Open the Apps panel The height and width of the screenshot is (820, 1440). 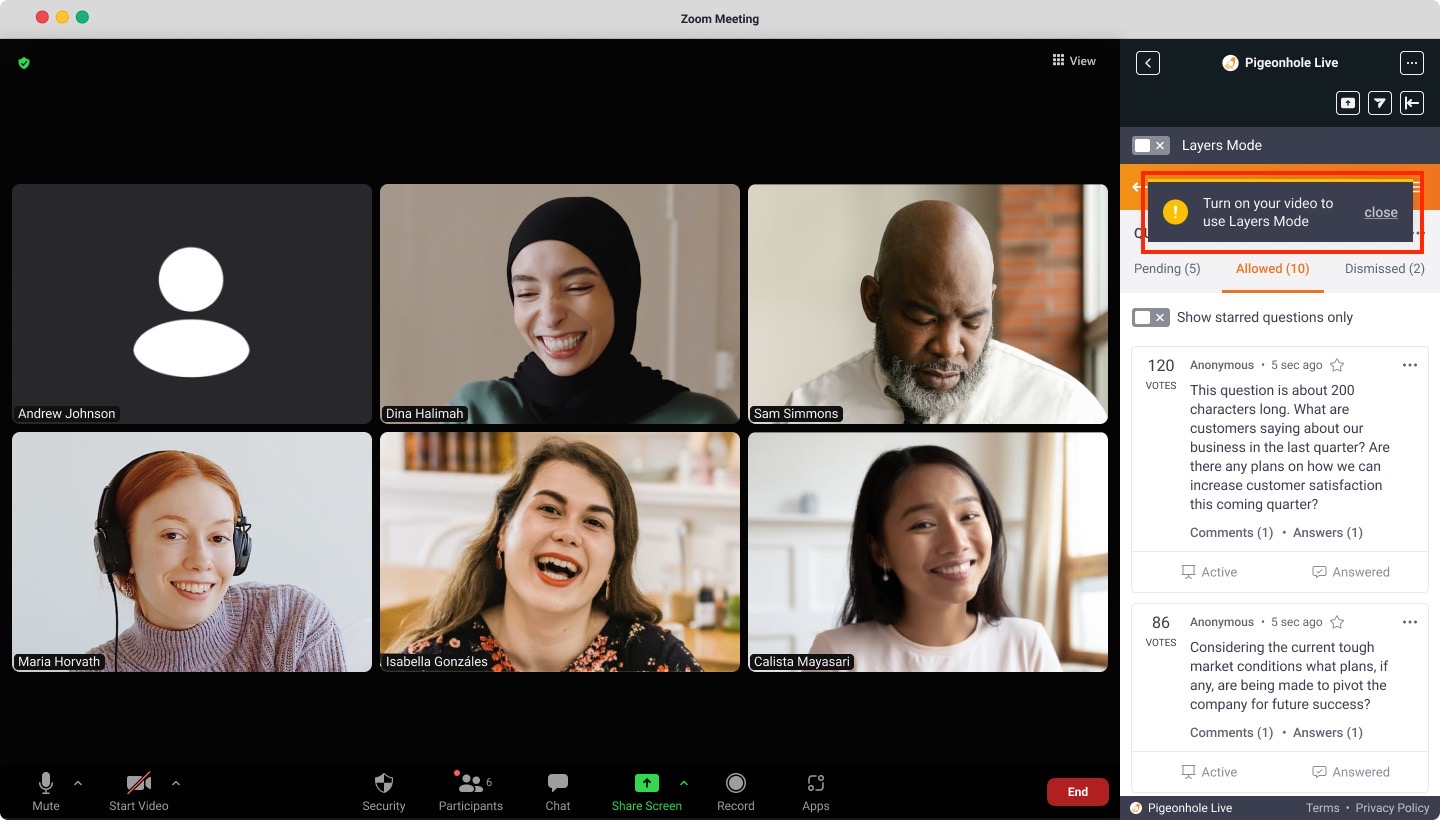pyautogui.click(x=815, y=783)
